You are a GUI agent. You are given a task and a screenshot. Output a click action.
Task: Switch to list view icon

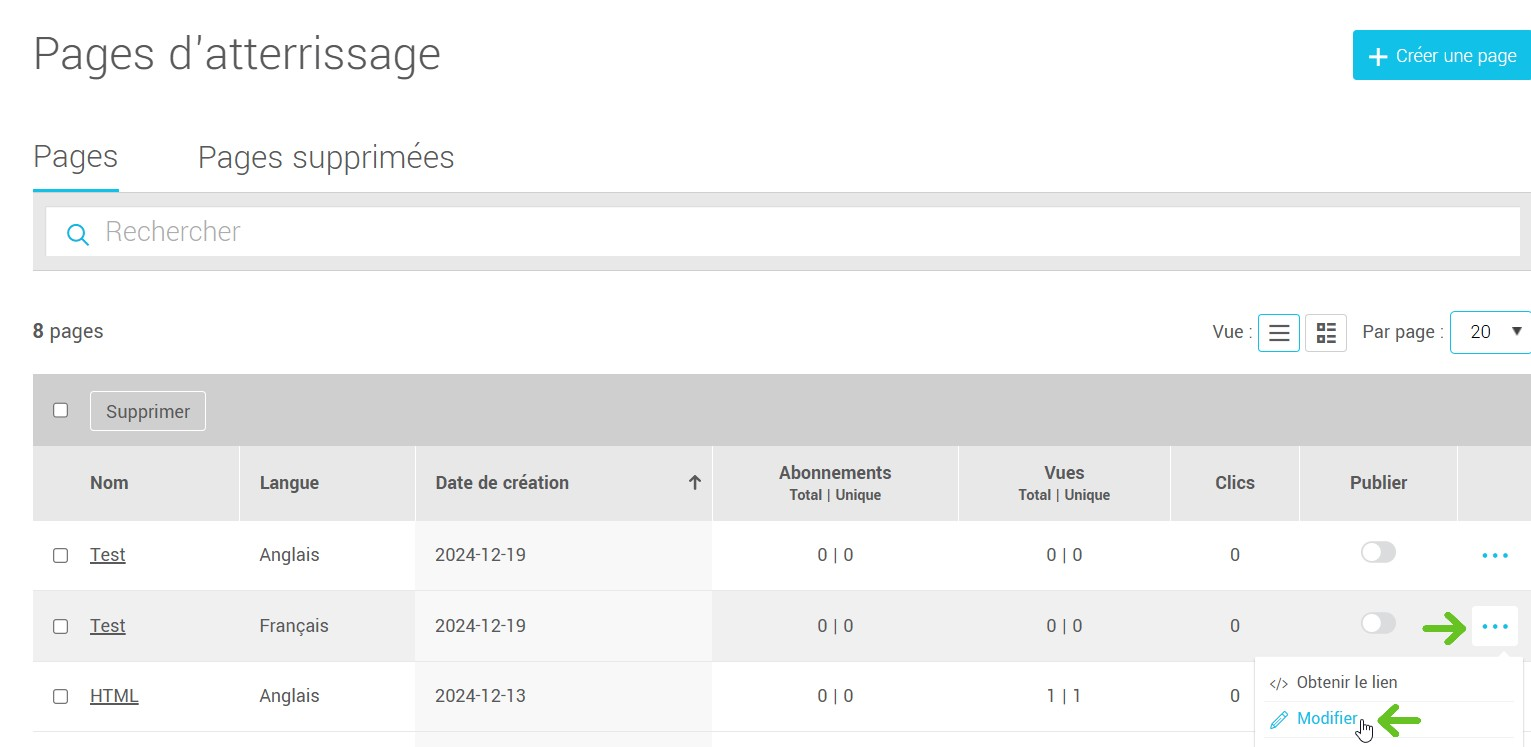[x=1278, y=333]
